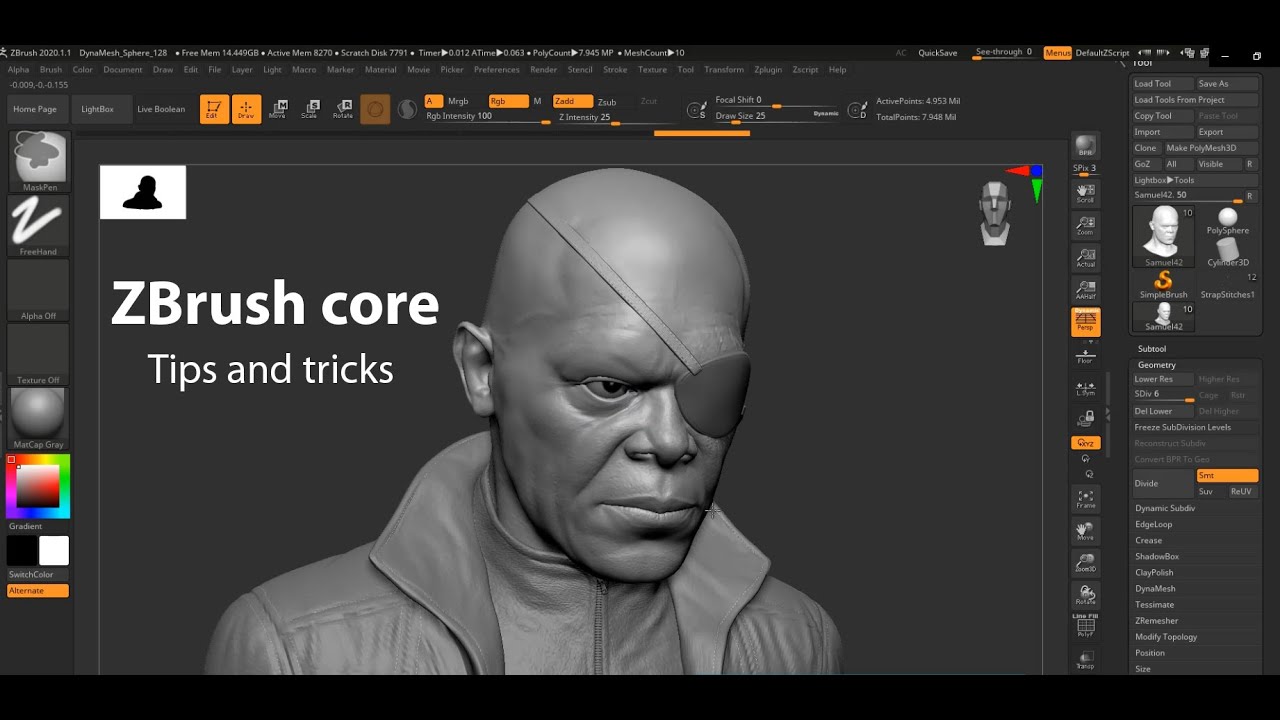
Task: Select the Scale transform tool
Action: click(x=311, y=109)
